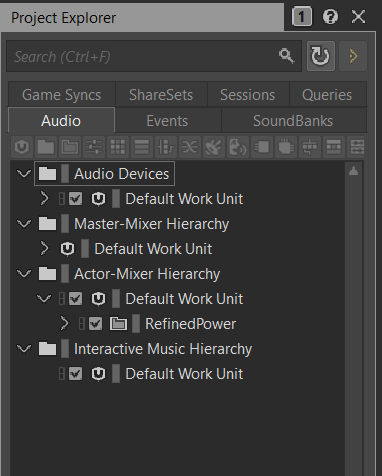Click the RefinedPower virtual folder icon

pyautogui.click(x=118, y=324)
